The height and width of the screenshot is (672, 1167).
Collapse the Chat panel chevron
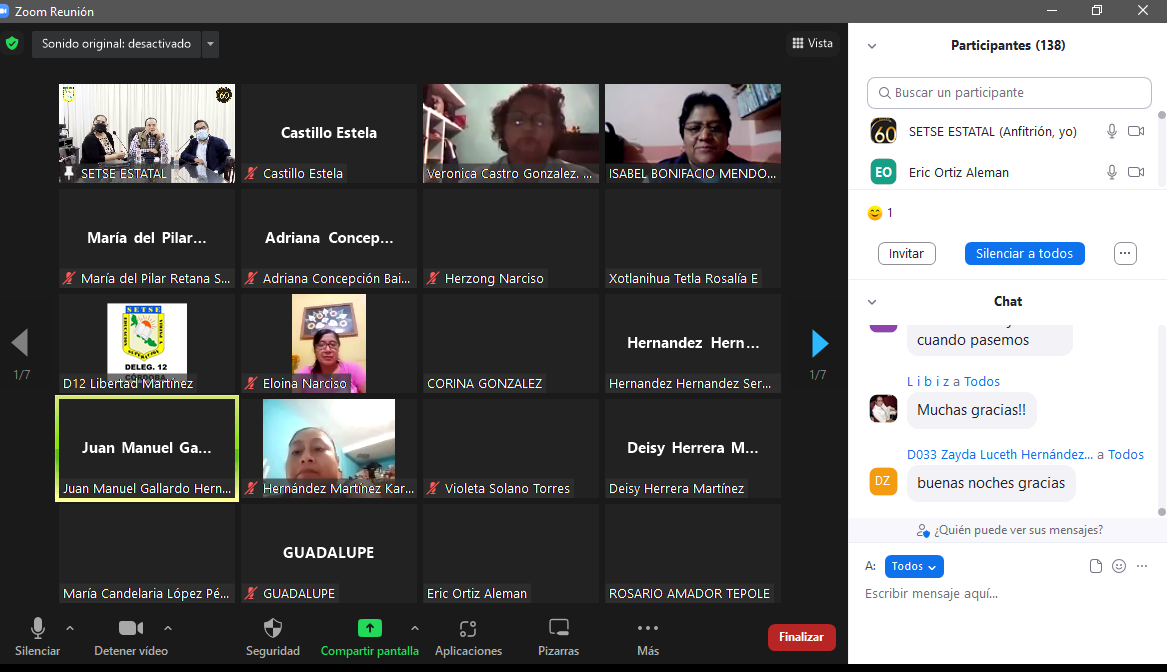[872, 302]
